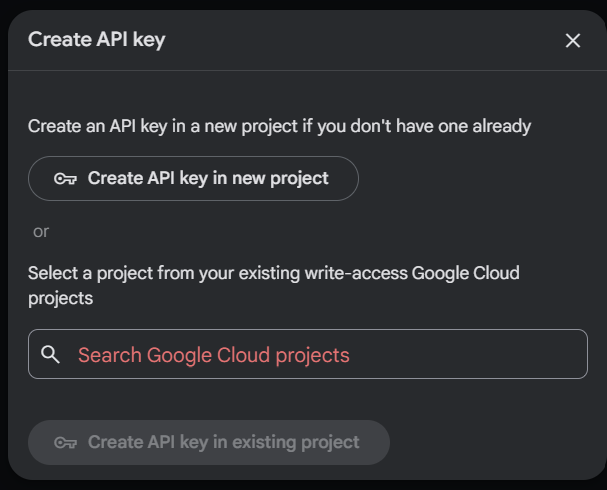Close the Create API key dialog

573,40
